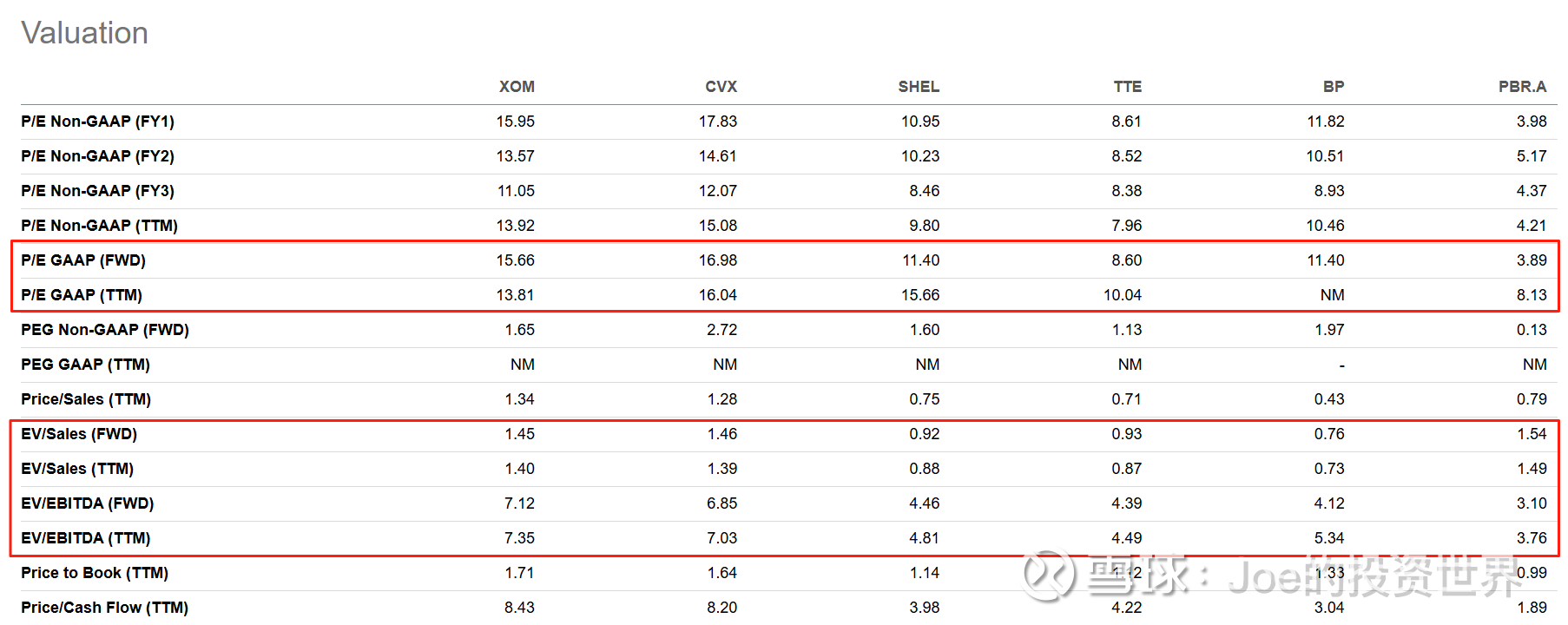Viewport: 1568px width, 625px height.
Task: Click CVX value 2.72 in PEG Non-GAAP row
Action: [x=722, y=330]
